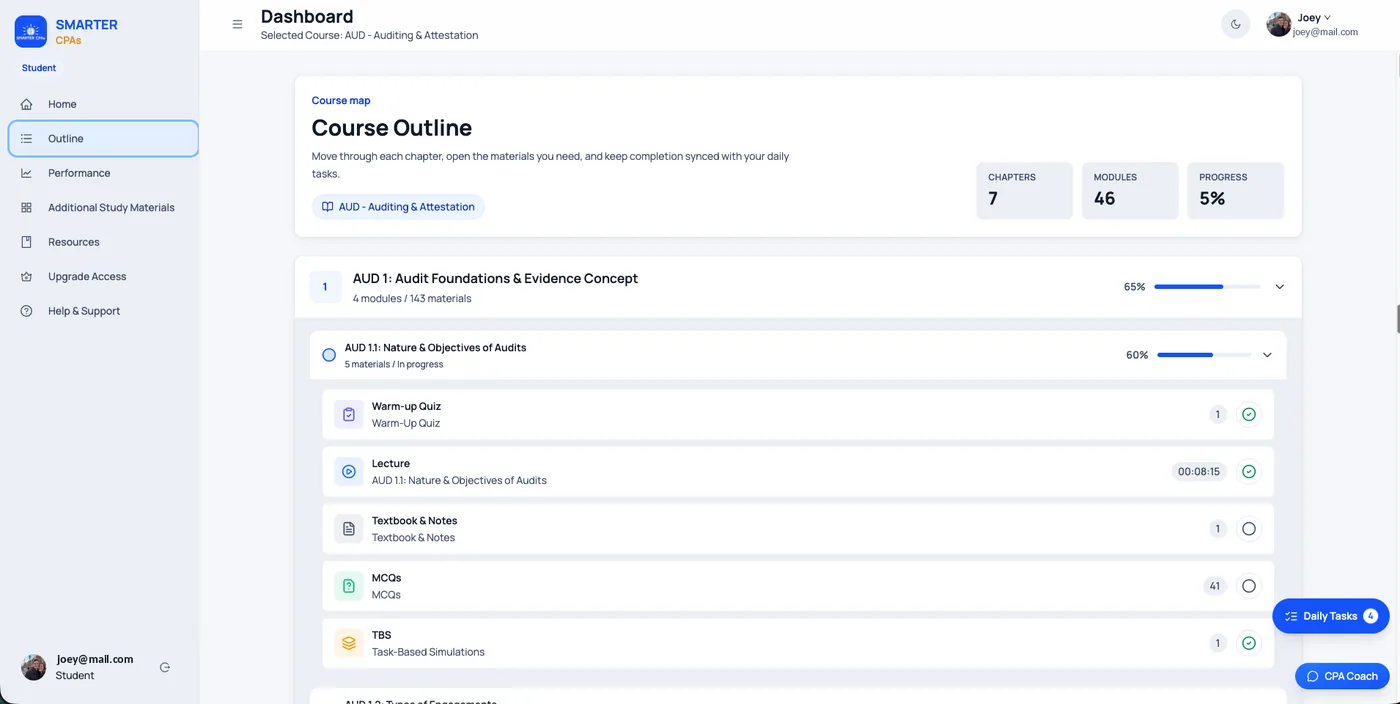Click Joey's avatar in the top bar
The height and width of the screenshot is (704, 1400).
pyautogui.click(x=1278, y=25)
